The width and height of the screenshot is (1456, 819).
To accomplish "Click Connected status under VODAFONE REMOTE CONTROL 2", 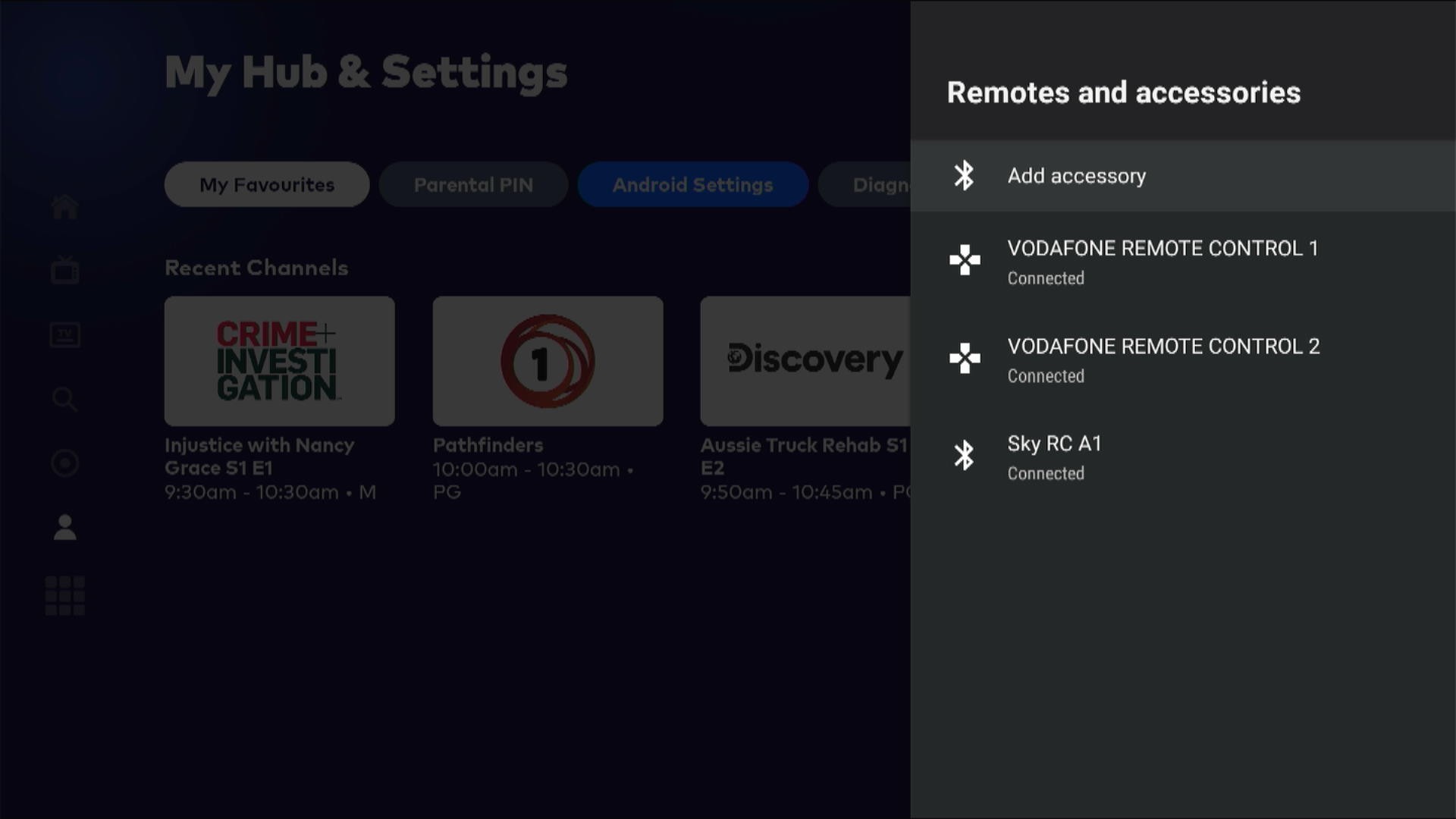I will [1046, 376].
